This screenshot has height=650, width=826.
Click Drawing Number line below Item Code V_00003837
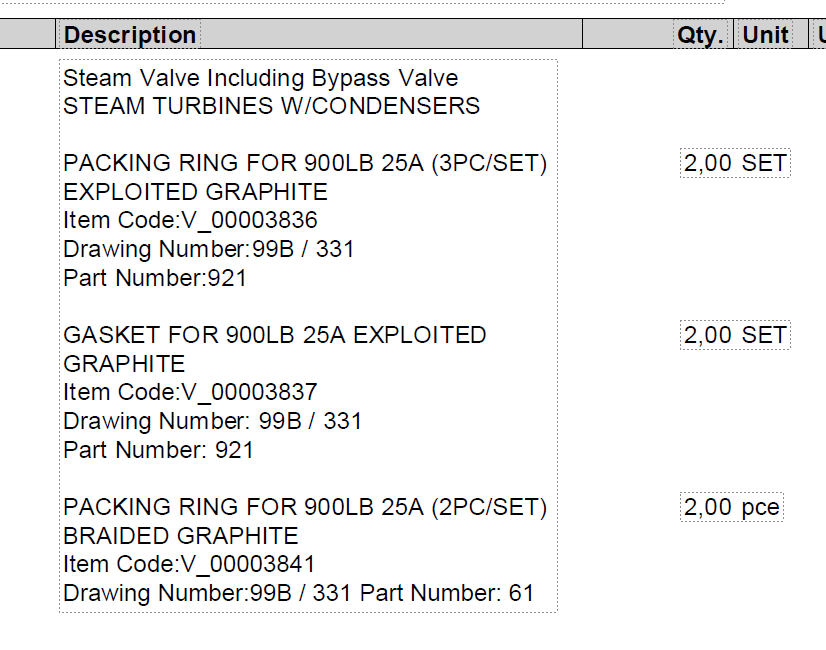(212, 421)
